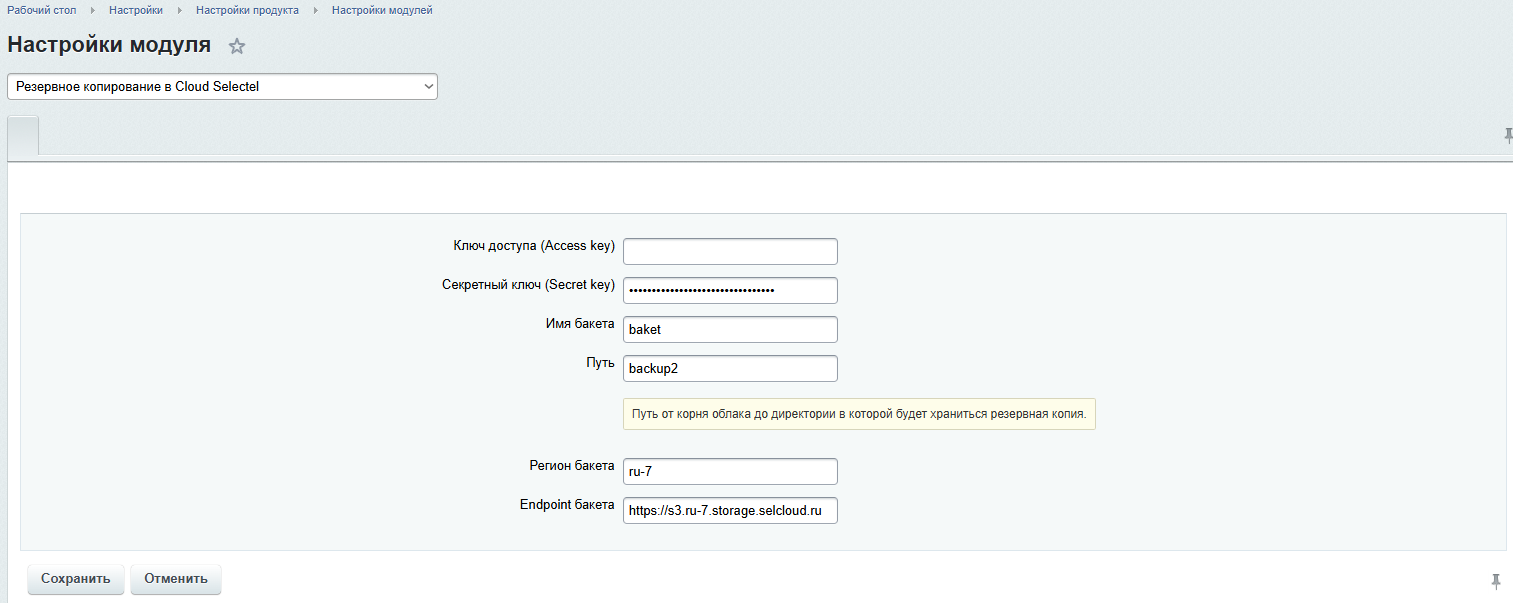Screen dimensions: 1513x603
Task: Click the pin icon next to bottom buttons
Action: (1496, 581)
